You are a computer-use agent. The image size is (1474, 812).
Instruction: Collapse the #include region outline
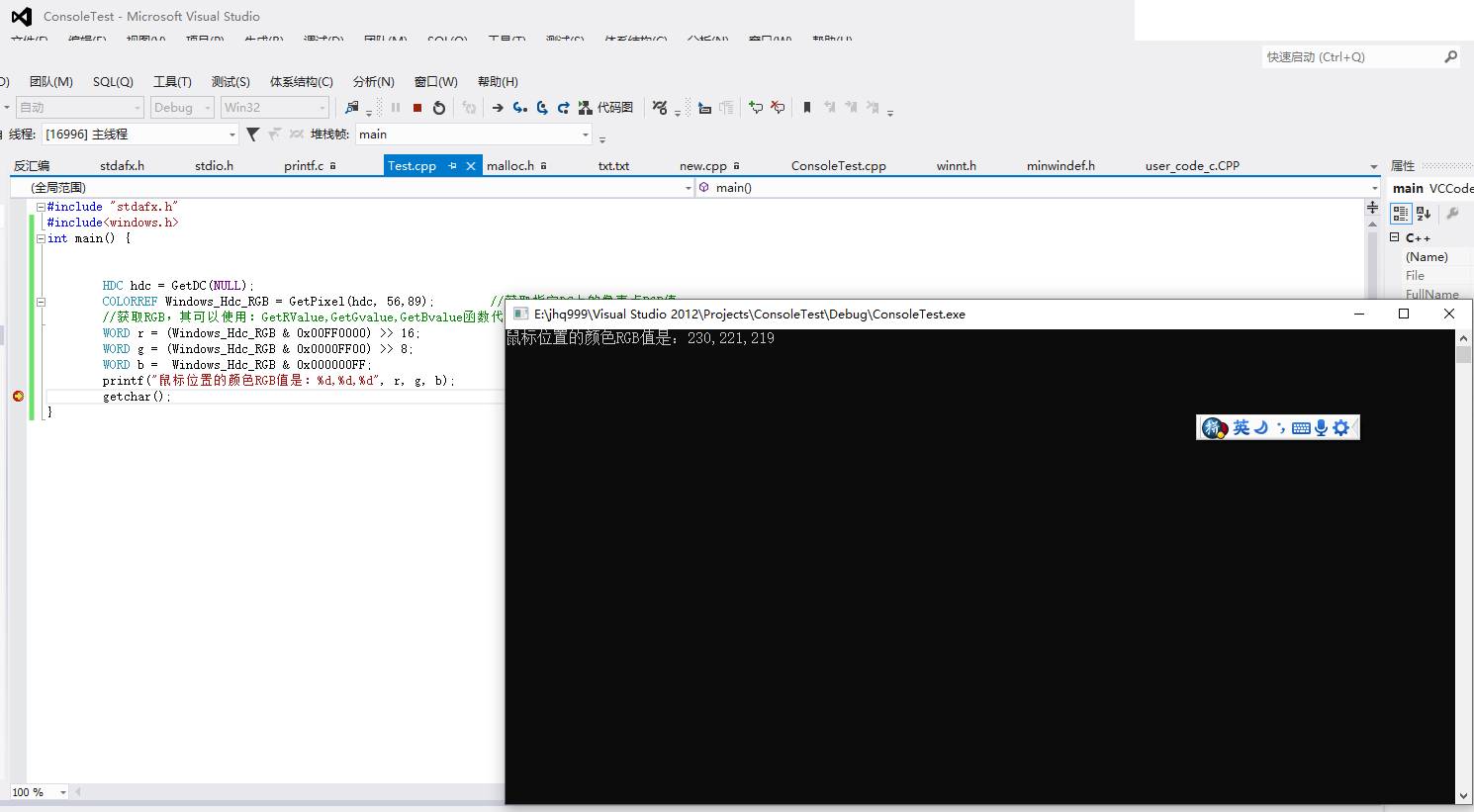click(x=41, y=207)
